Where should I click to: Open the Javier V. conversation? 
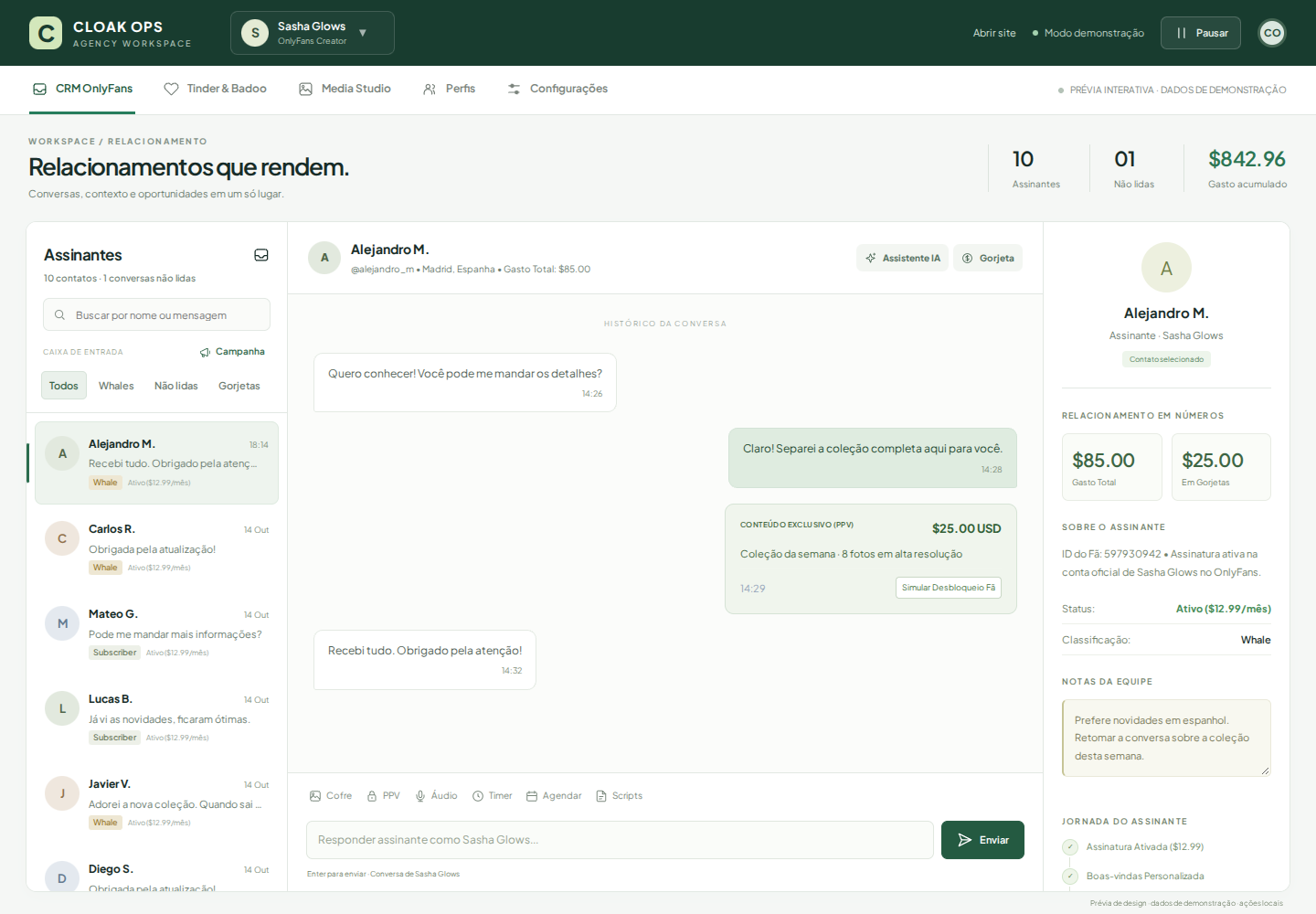click(x=156, y=802)
